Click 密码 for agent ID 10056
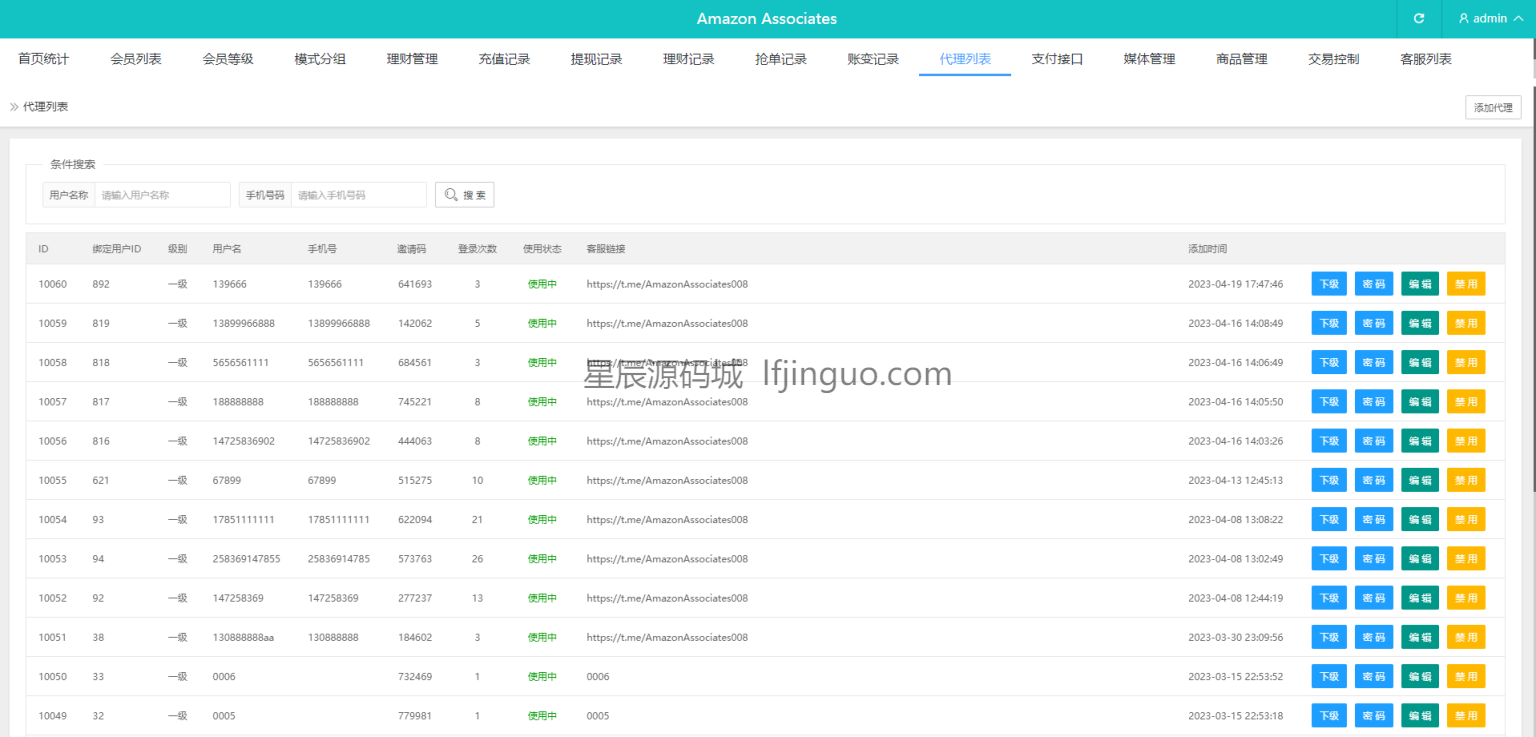 coord(1374,441)
